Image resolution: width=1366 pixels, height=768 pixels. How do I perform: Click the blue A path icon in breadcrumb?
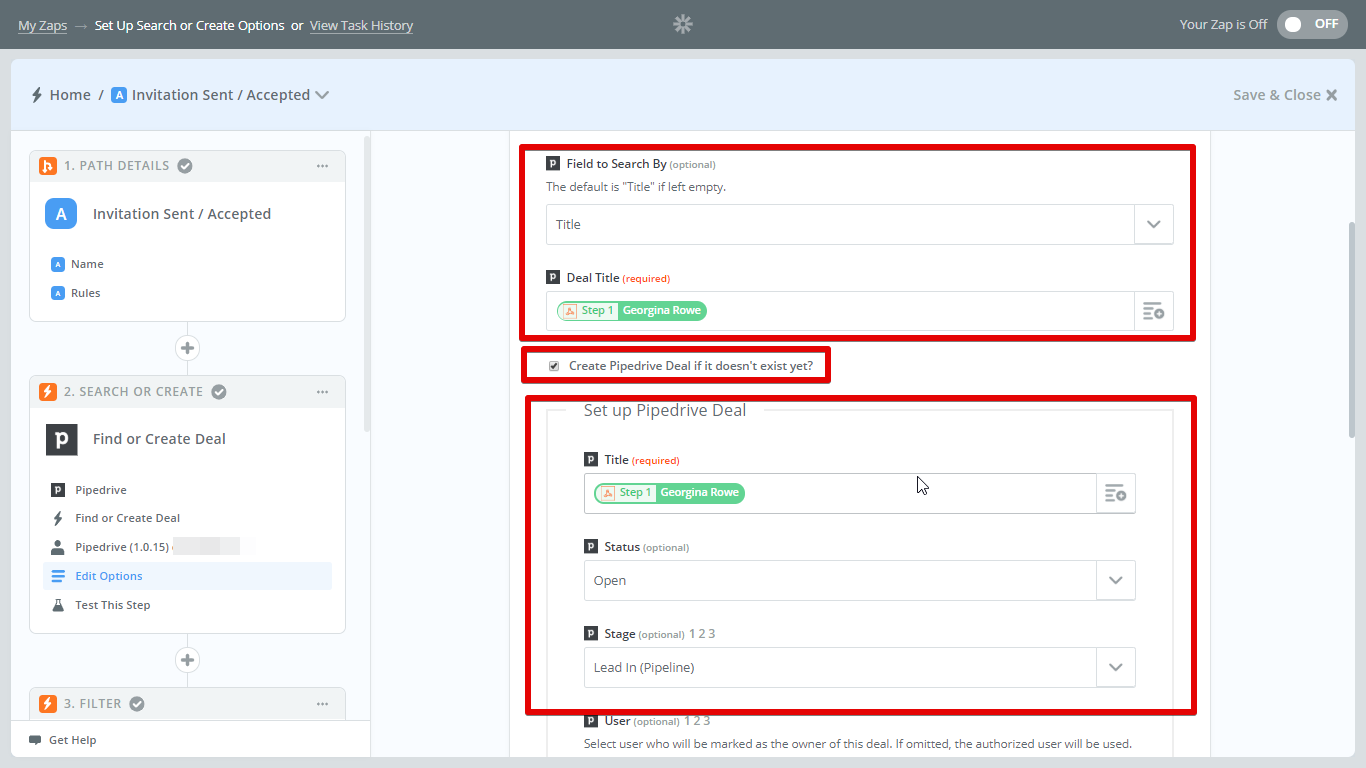tap(119, 95)
